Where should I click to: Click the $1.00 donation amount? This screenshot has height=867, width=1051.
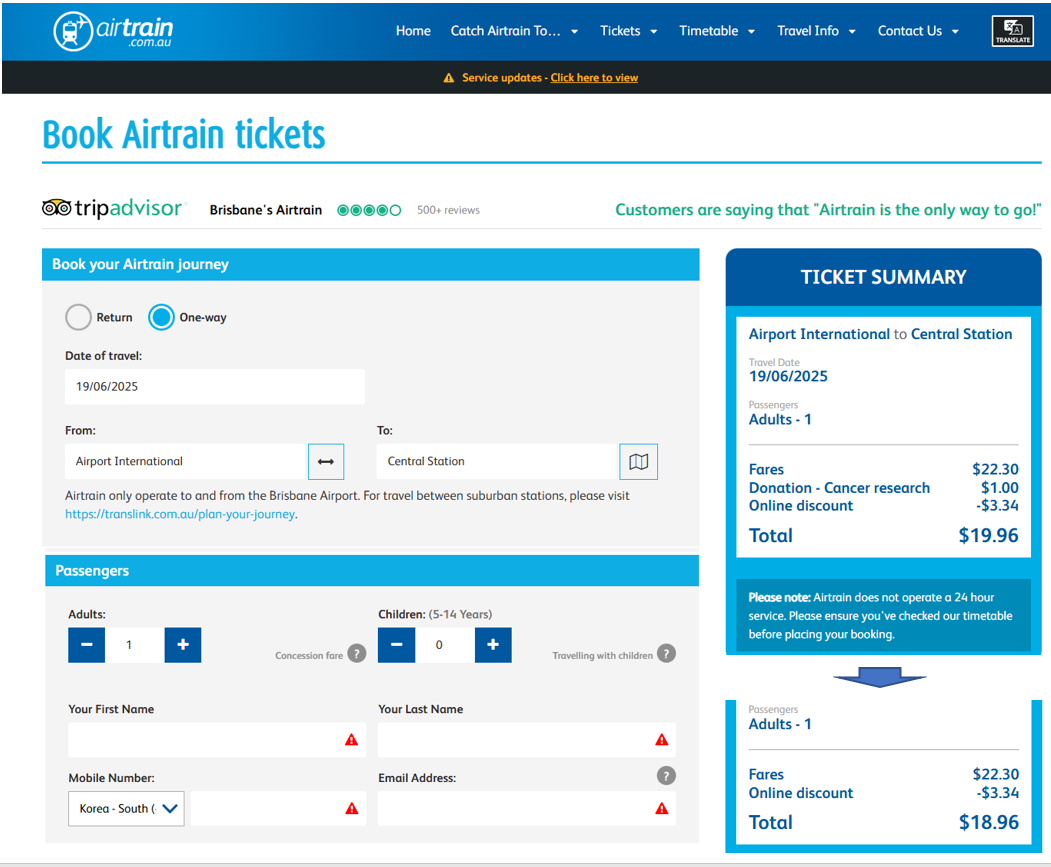pyautogui.click(x=999, y=487)
